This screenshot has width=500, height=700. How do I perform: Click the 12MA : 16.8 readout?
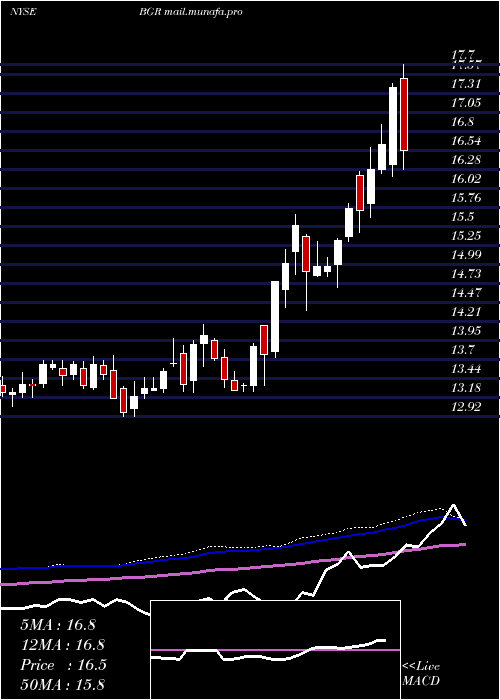point(62,645)
